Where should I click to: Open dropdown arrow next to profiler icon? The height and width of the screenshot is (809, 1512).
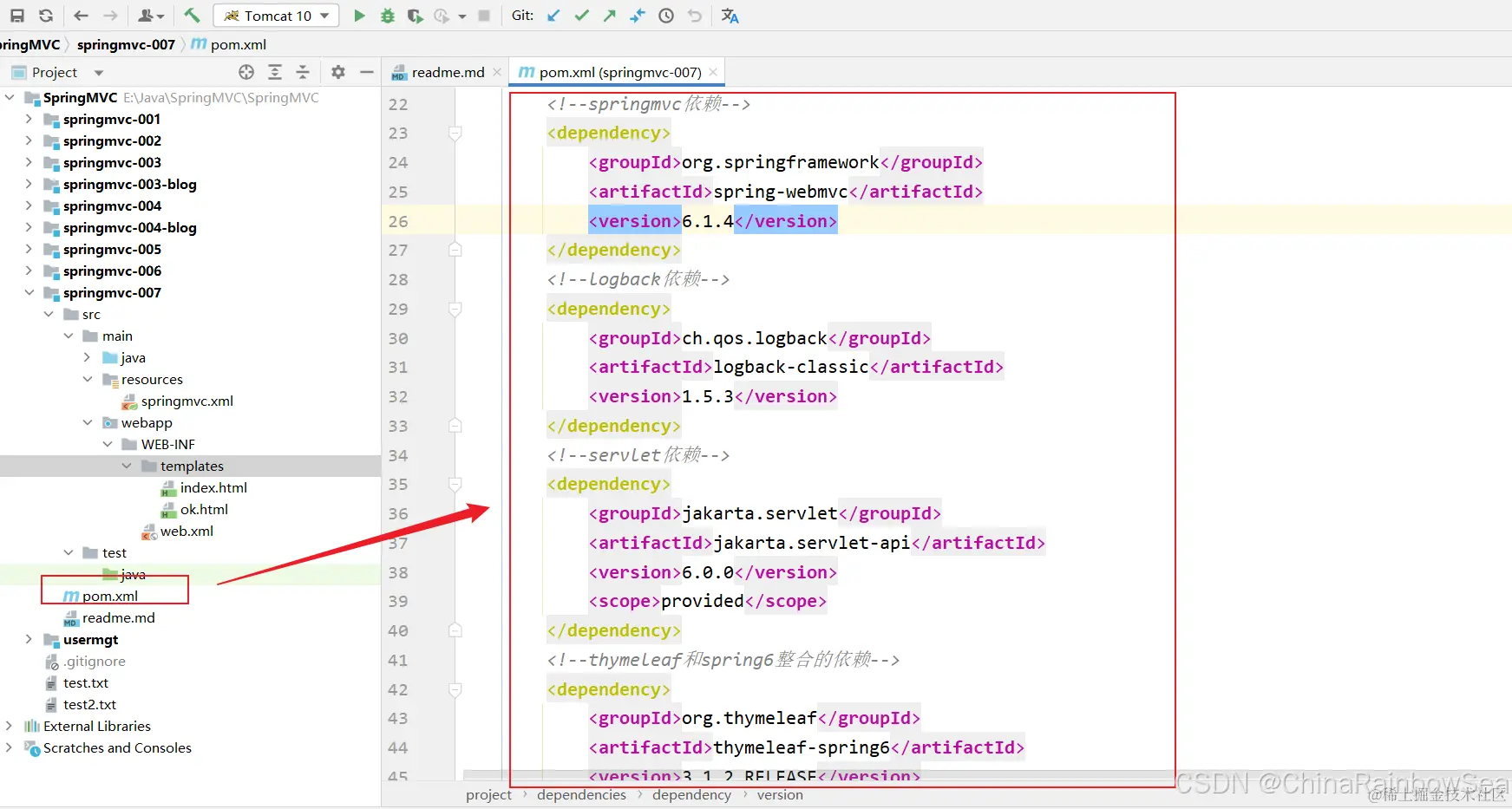462,16
